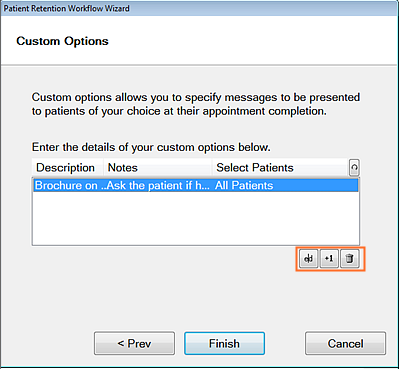
Task: Cancel the Patient Retention Workflow Wizard
Action: (345, 343)
